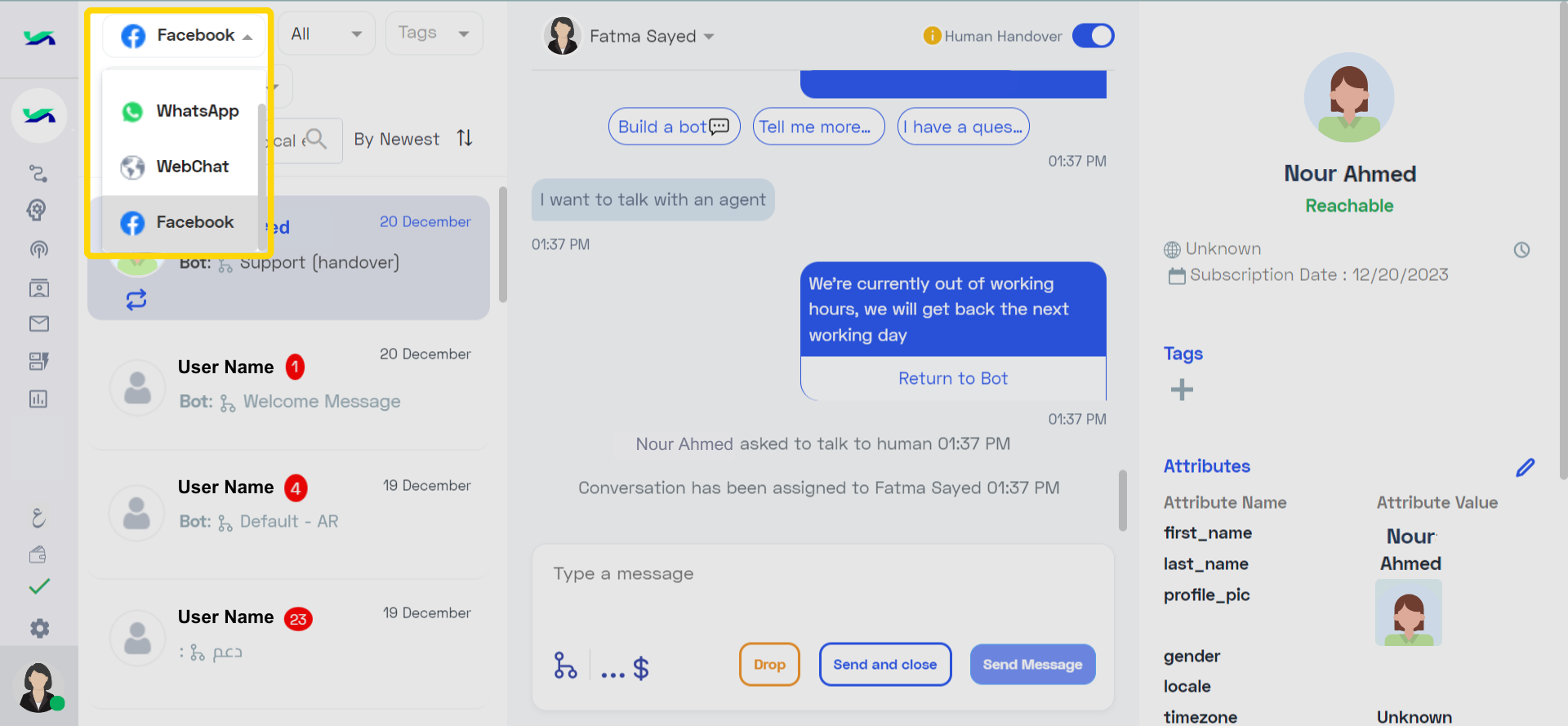Click the broadcast signal sidebar icon

click(x=39, y=249)
